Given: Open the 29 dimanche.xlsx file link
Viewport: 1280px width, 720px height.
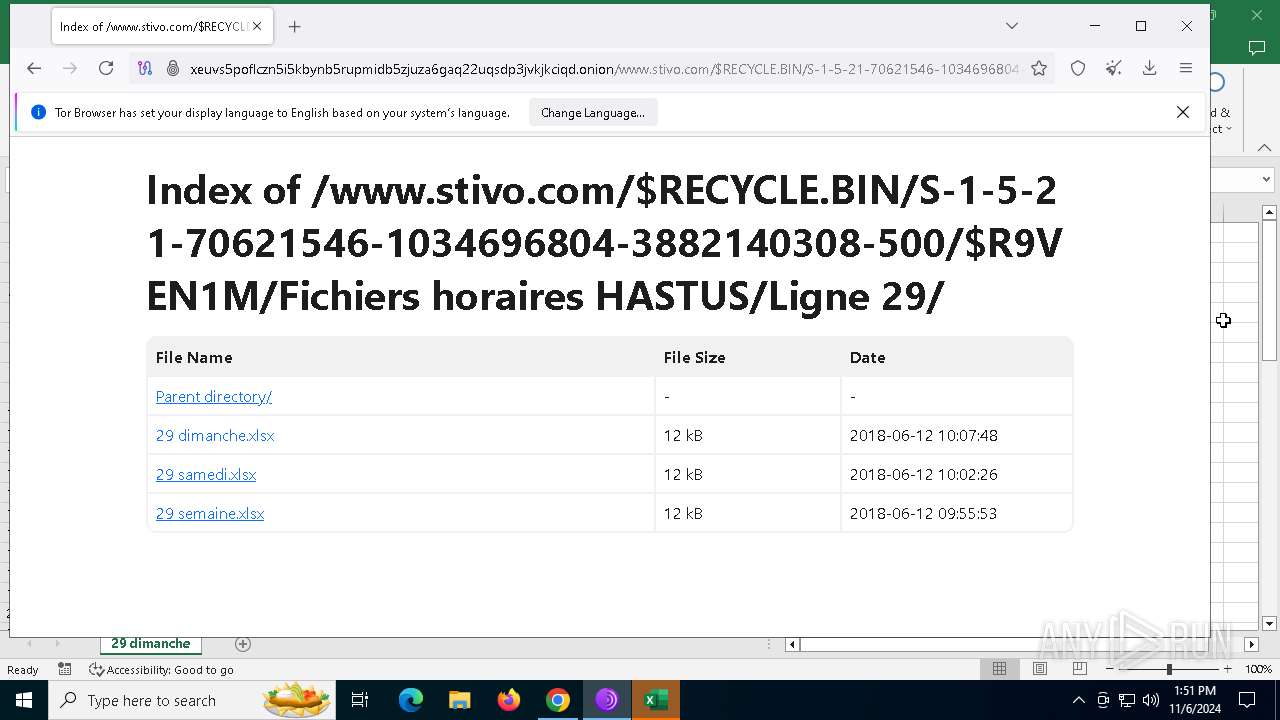Looking at the screenshot, I should click(215, 436).
